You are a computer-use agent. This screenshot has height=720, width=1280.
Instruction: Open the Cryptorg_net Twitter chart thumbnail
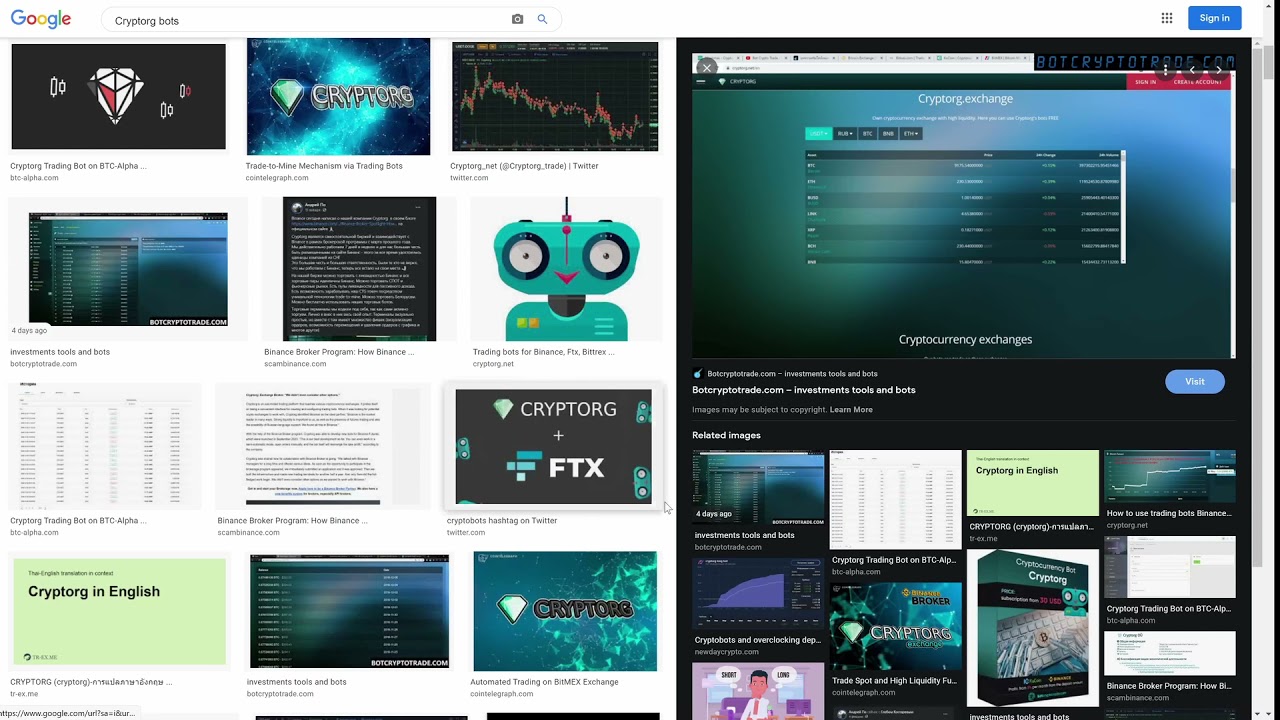555,97
